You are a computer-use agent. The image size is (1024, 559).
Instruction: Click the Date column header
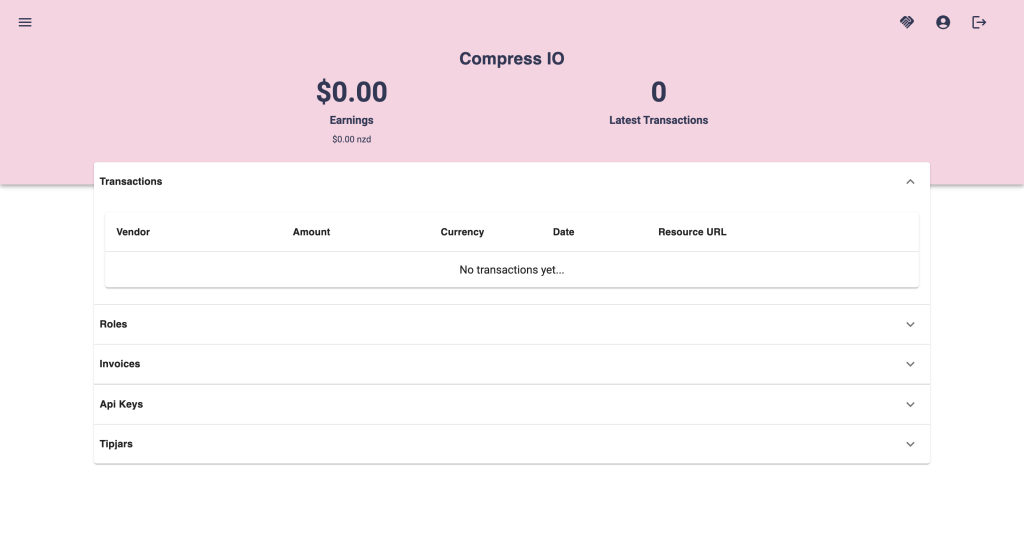pyautogui.click(x=563, y=232)
